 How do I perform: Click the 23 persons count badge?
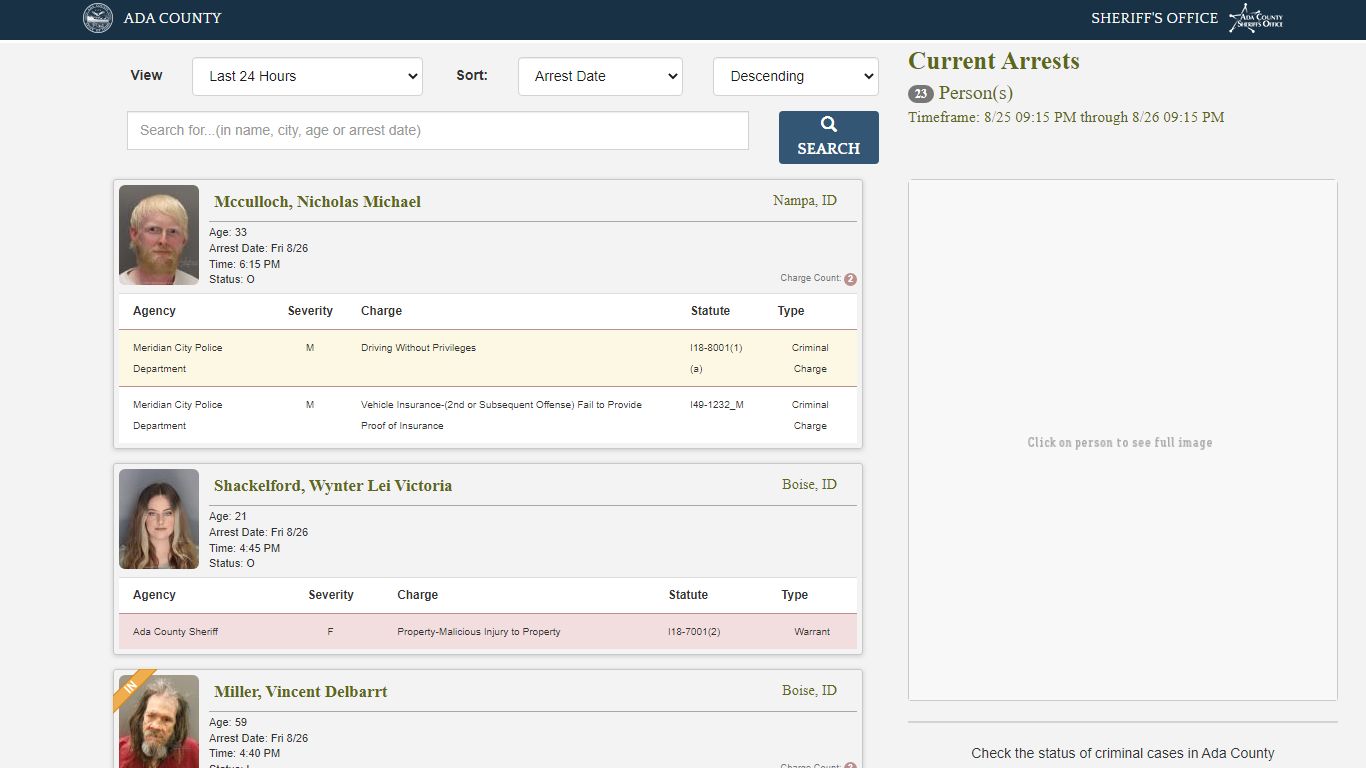pos(921,94)
